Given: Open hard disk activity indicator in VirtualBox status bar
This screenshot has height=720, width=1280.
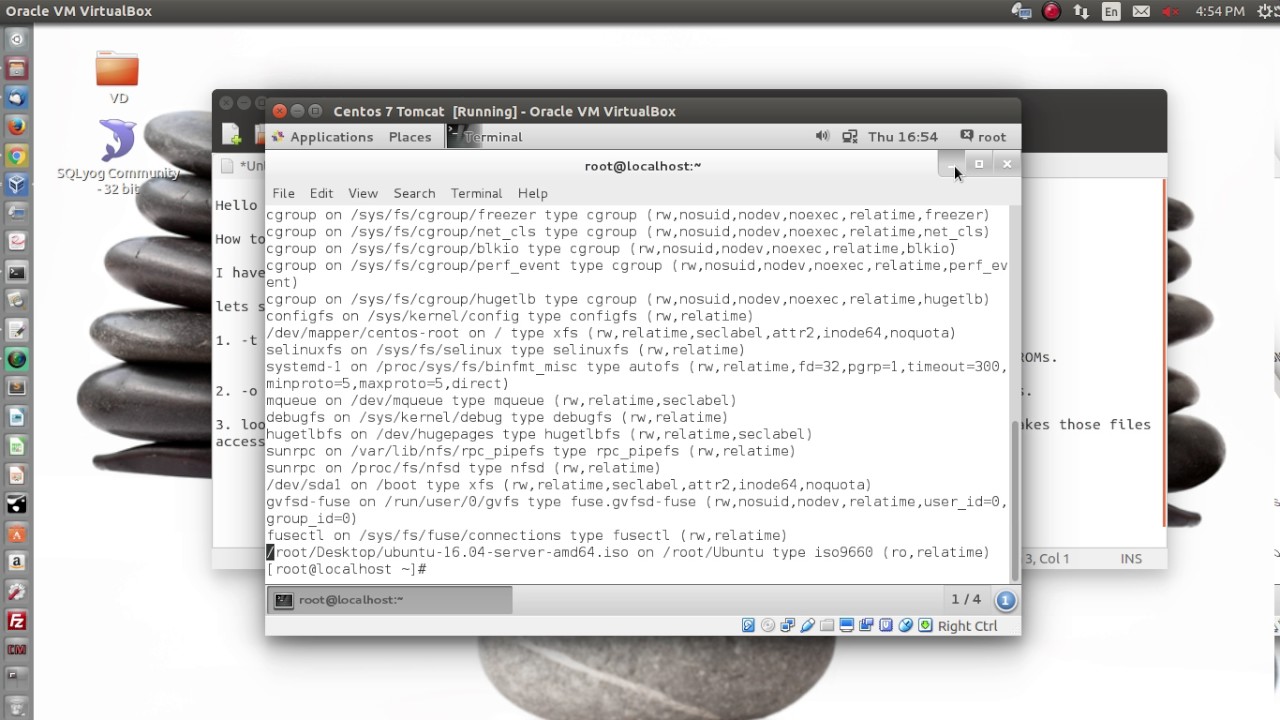Looking at the screenshot, I should (x=748, y=625).
